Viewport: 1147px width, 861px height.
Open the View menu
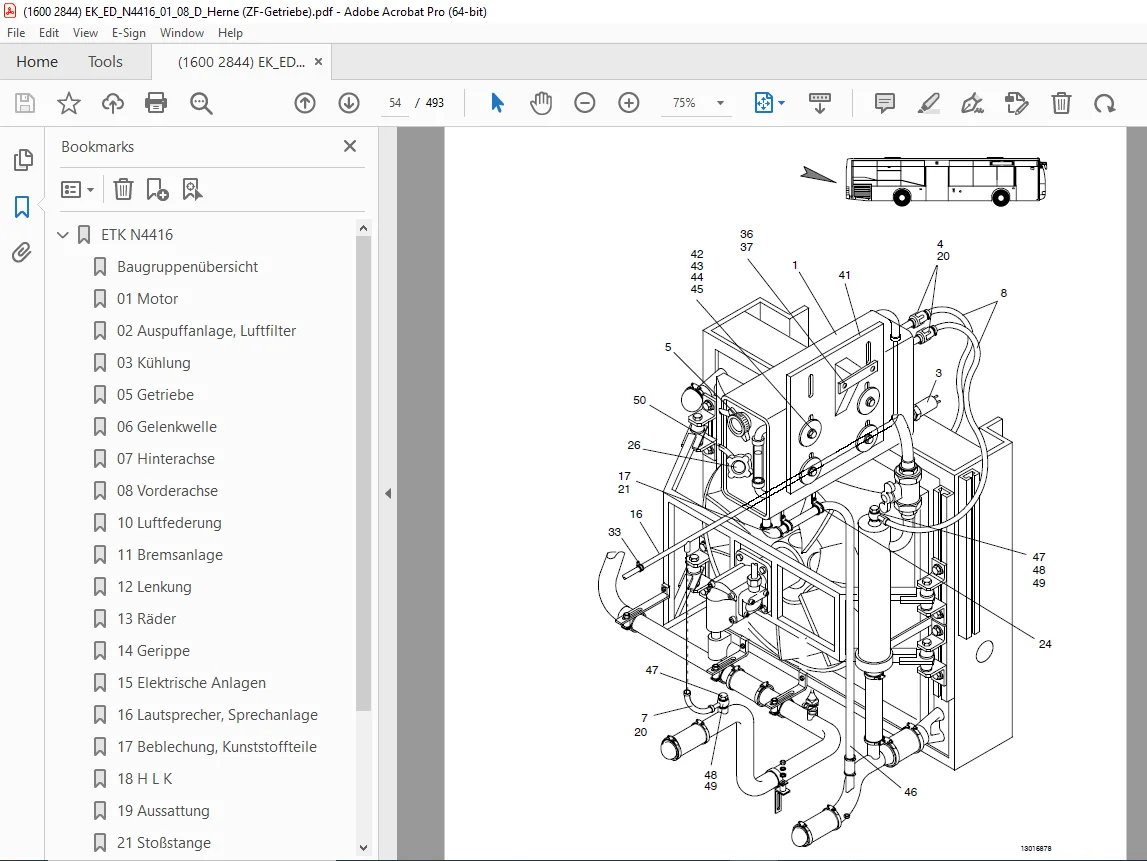(85, 33)
